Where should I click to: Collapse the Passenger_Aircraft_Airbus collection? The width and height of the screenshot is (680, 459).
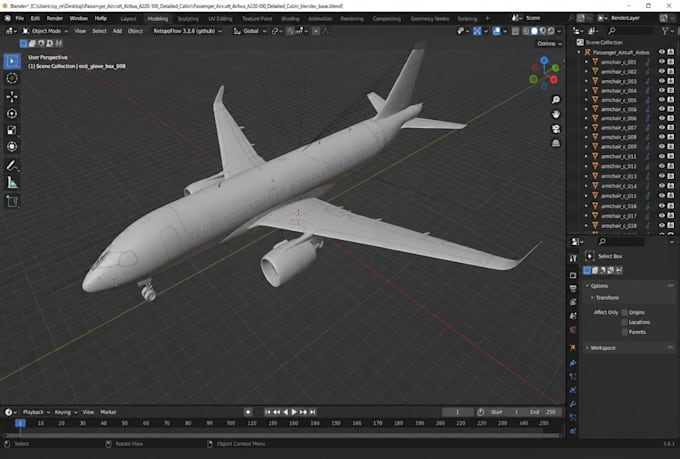(579, 52)
